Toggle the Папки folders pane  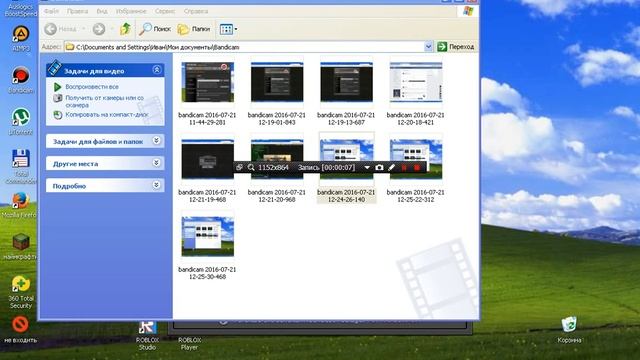[x=193, y=29]
